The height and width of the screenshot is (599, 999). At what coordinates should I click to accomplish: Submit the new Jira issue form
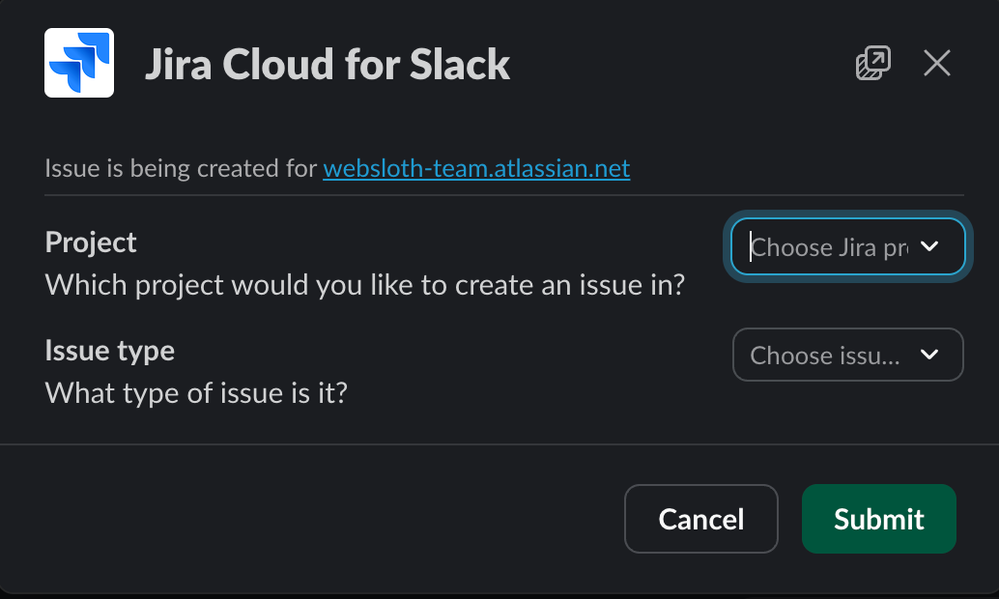click(x=878, y=519)
